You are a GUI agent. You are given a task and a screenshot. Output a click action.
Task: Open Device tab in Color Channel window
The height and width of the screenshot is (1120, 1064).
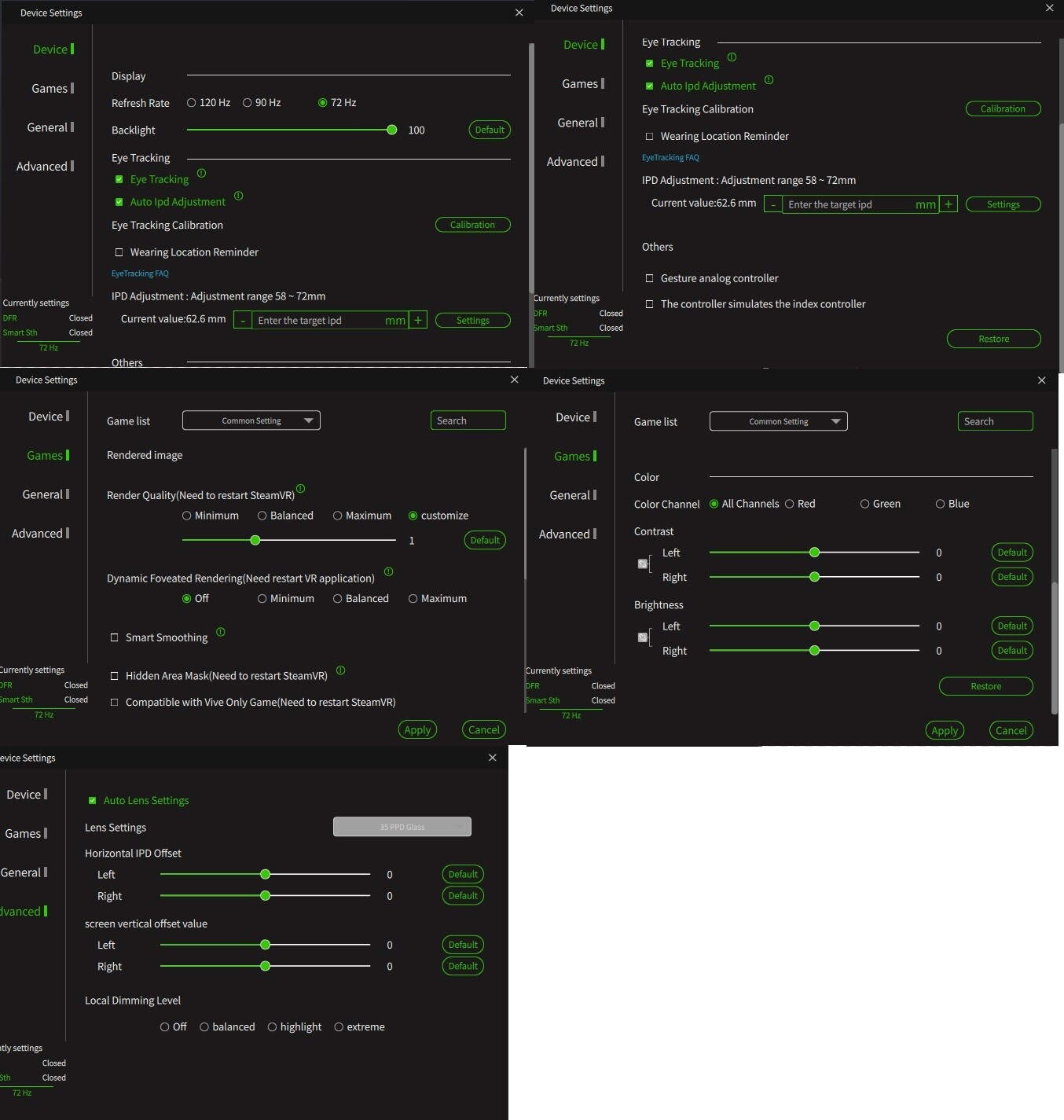point(576,417)
